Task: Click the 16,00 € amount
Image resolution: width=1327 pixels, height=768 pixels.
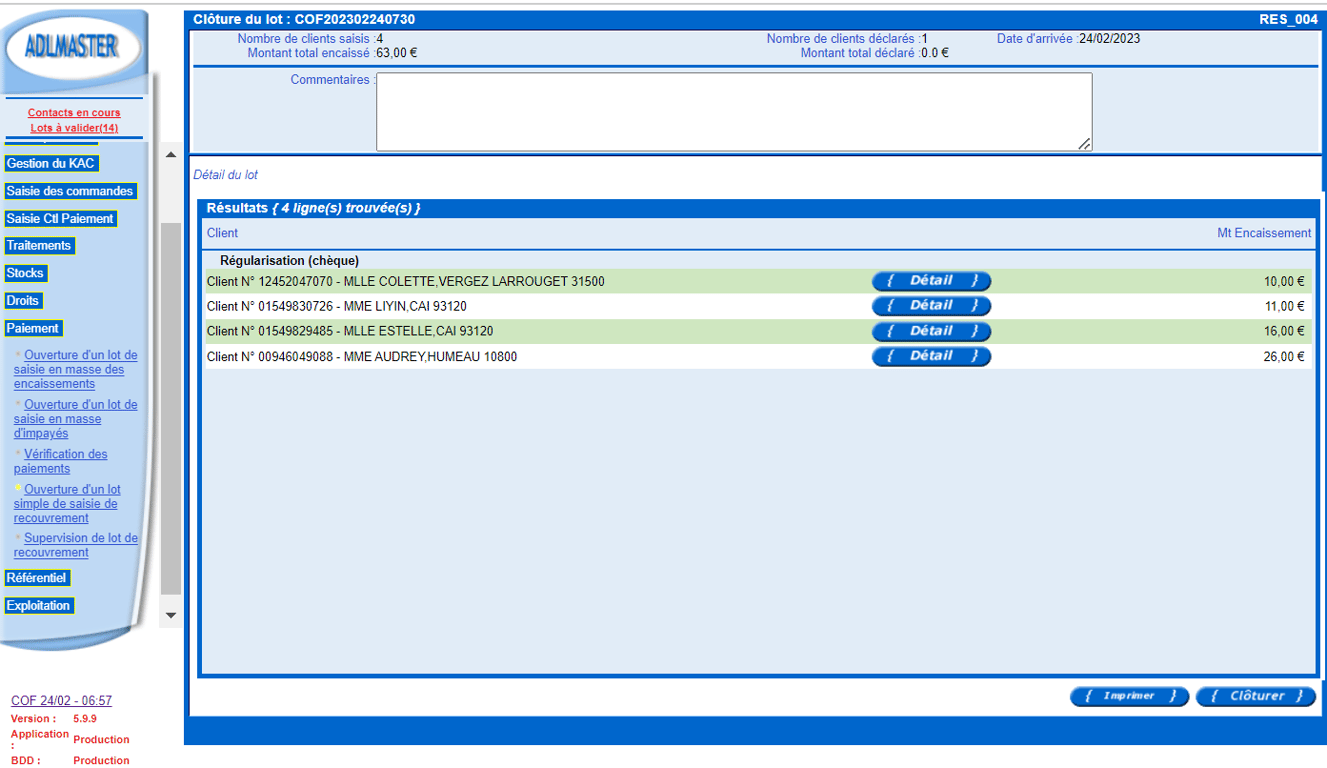Action: (x=1284, y=332)
